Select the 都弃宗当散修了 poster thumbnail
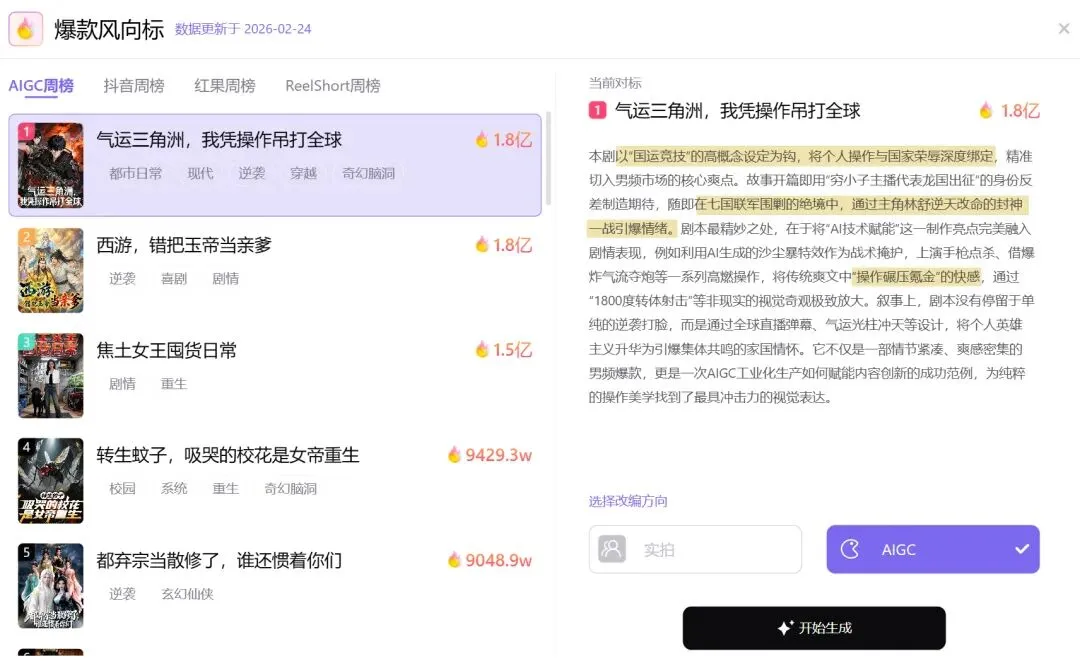This screenshot has height=661, width=1080. (50, 586)
